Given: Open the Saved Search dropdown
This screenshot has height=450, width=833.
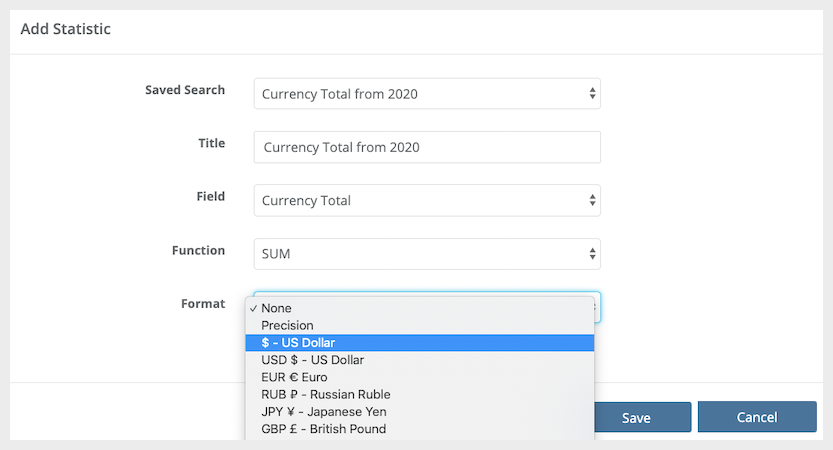Looking at the screenshot, I should [x=426, y=94].
